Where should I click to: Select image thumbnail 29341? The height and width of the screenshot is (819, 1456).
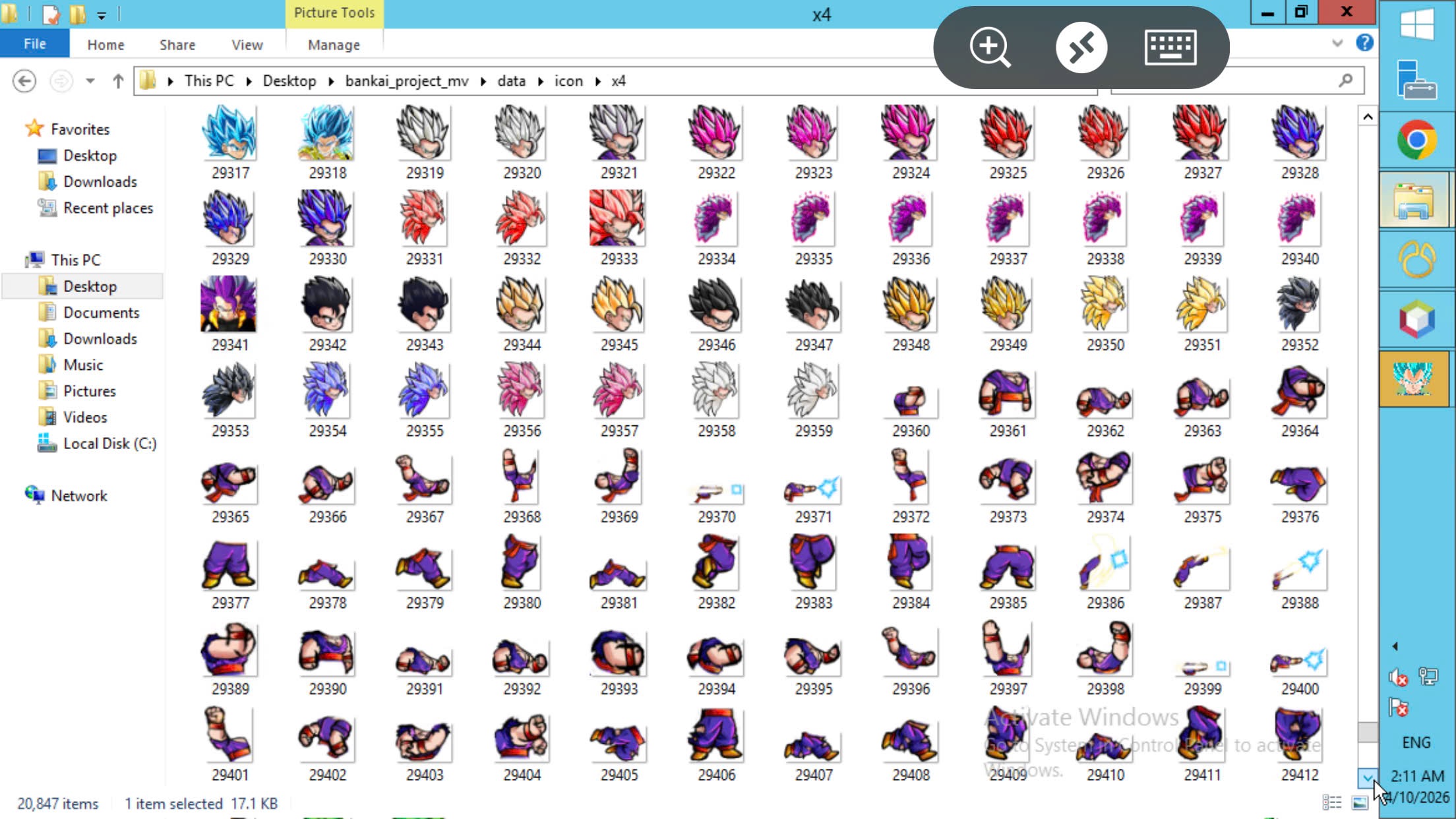(229, 305)
